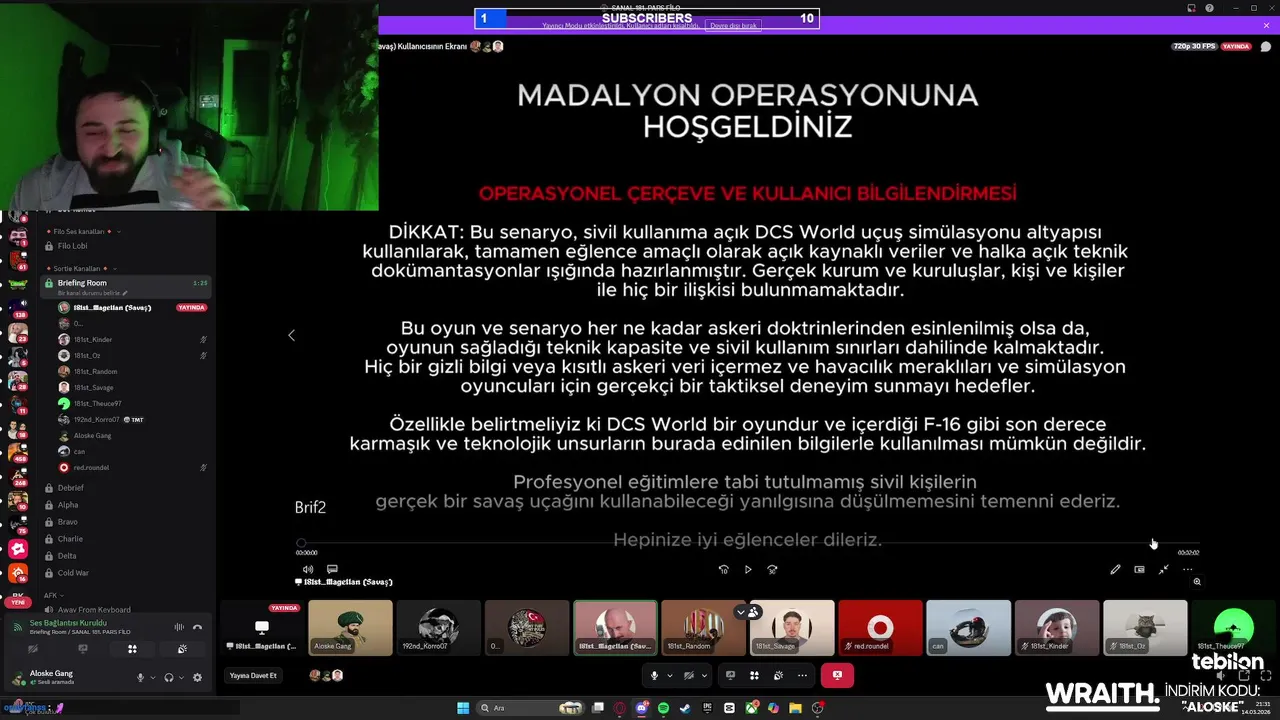The width and height of the screenshot is (1280, 720).
Task: Deafen with headphones icon in user panel
Action: tap(169, 677)
